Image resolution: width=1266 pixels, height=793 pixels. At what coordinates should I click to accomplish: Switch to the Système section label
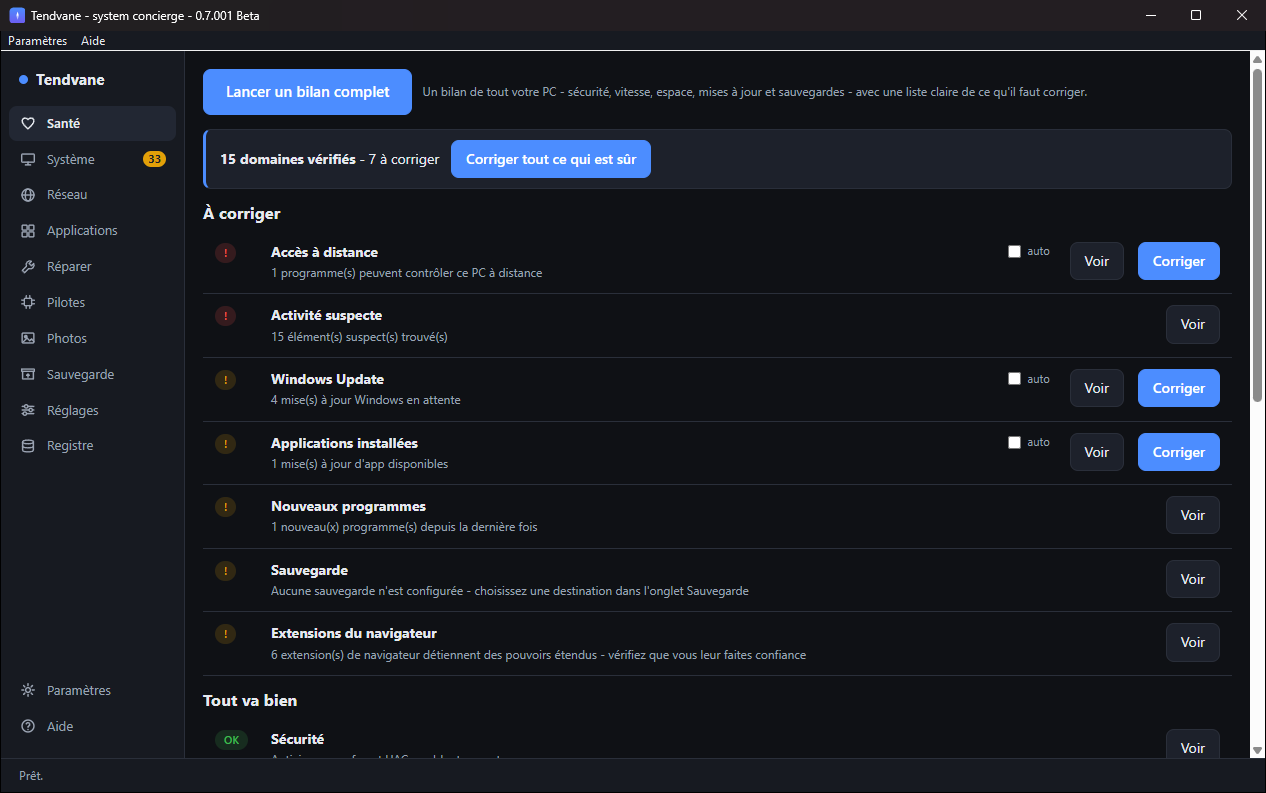coord(71,160)
